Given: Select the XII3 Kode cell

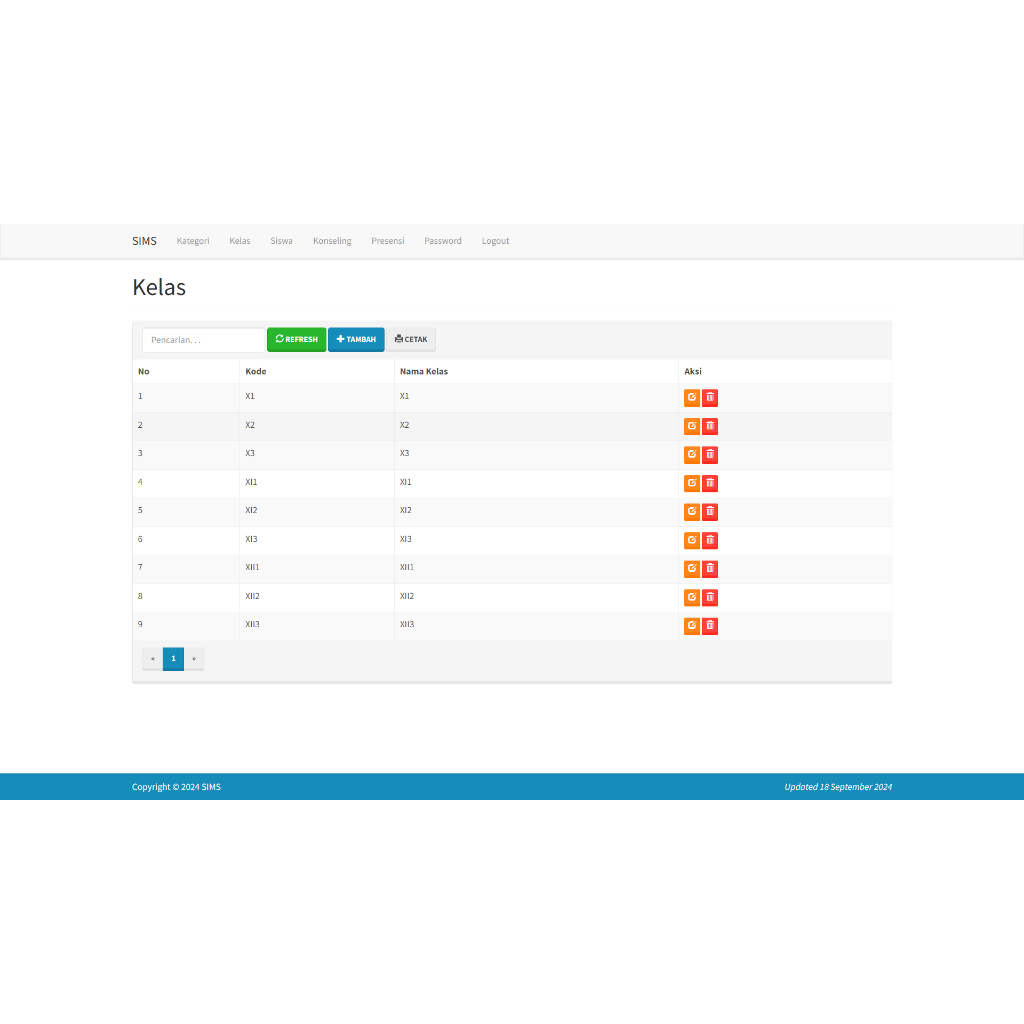Looking at the screenshot, I should (317, 626).
